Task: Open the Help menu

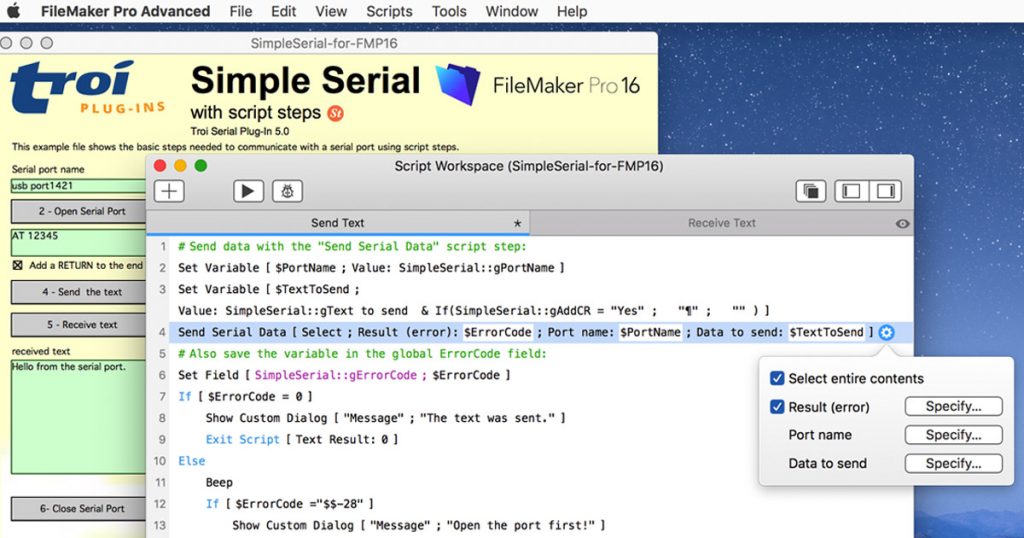Action: (572, 11)
